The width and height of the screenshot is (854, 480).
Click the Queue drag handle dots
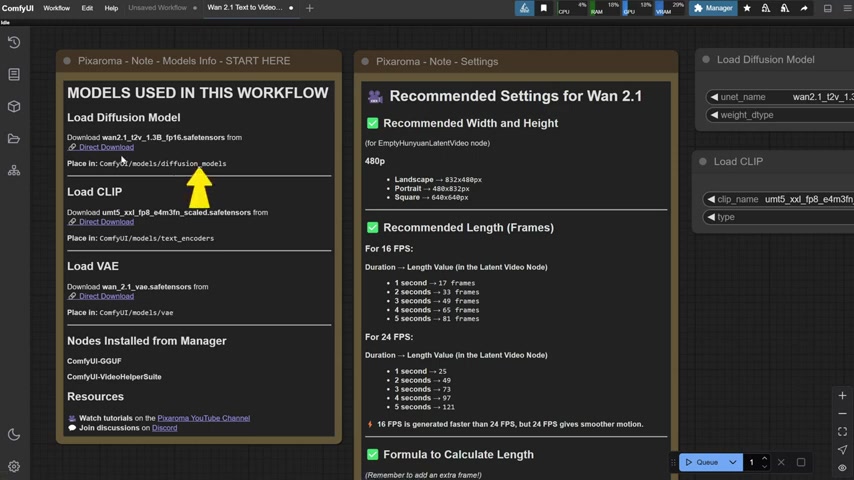pos(673,462)
